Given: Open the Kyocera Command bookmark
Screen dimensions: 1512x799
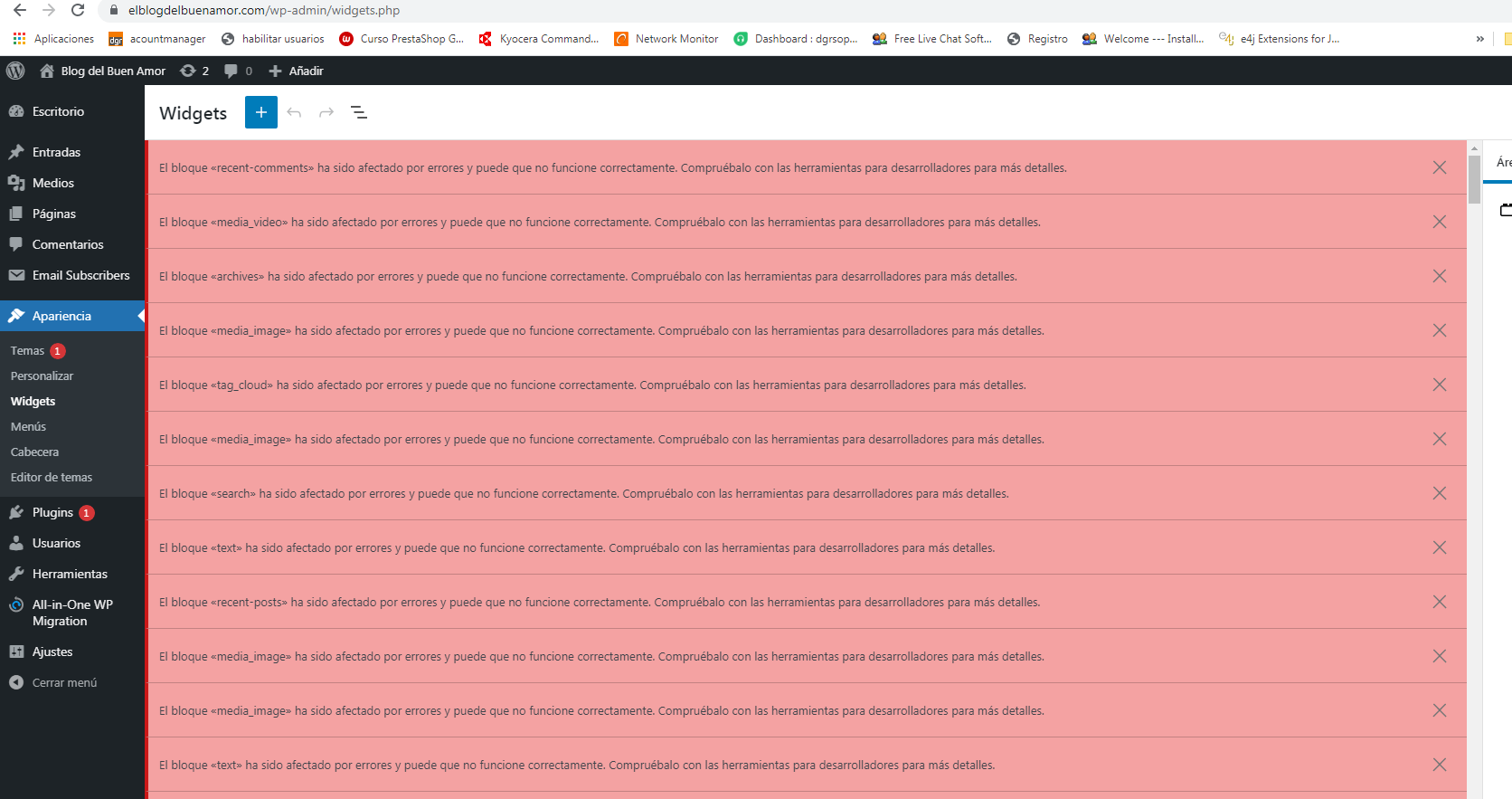Looking at the screenshot, I should point(539,39).
